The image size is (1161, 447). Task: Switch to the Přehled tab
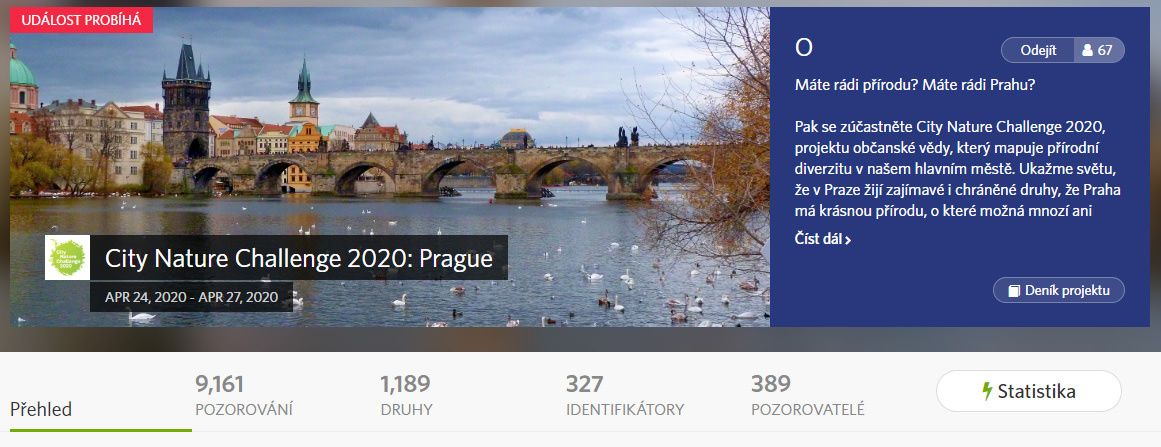(41, 409)
